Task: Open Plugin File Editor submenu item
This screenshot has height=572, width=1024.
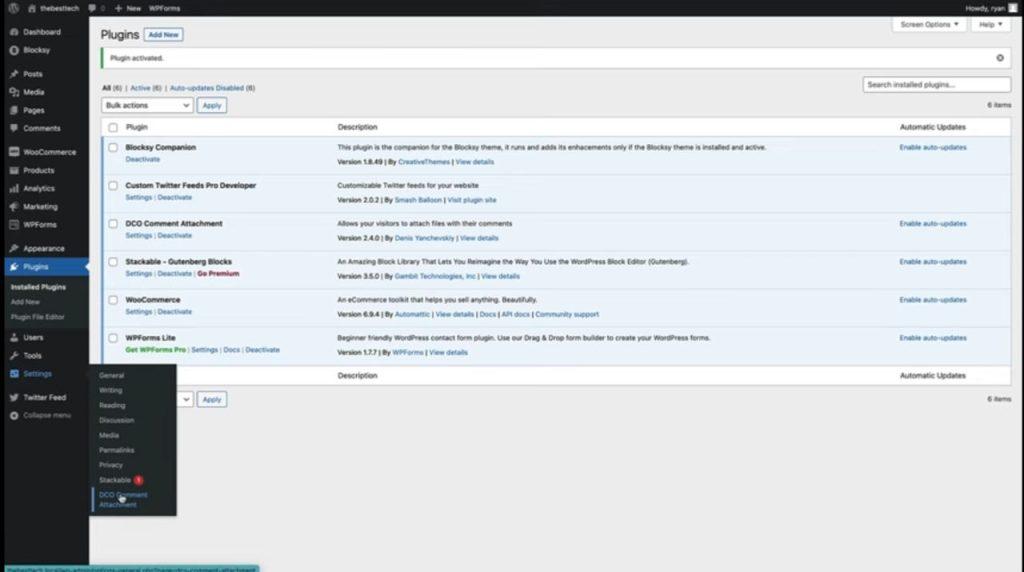Action: point(37,317)
